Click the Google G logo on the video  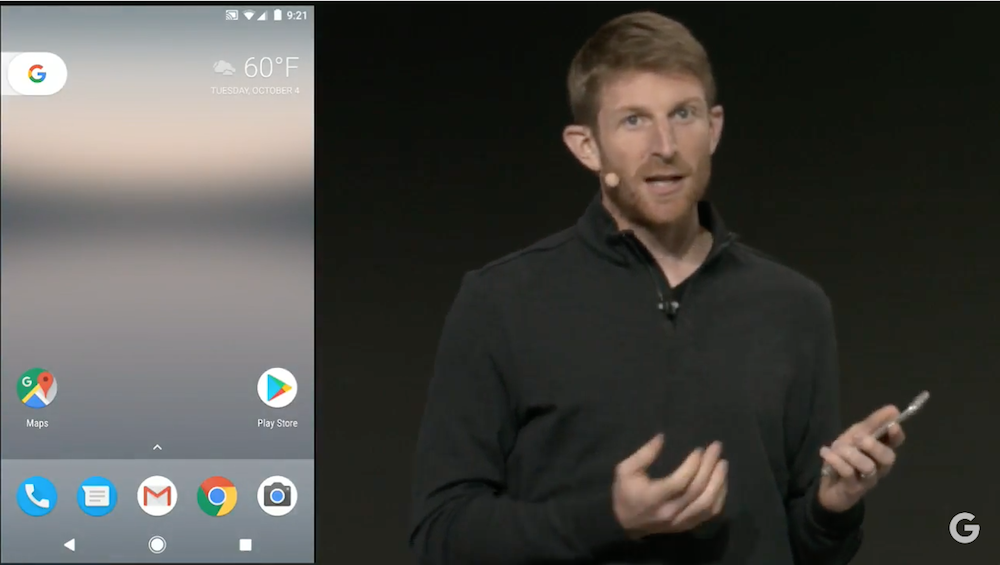tap(964, 527)
